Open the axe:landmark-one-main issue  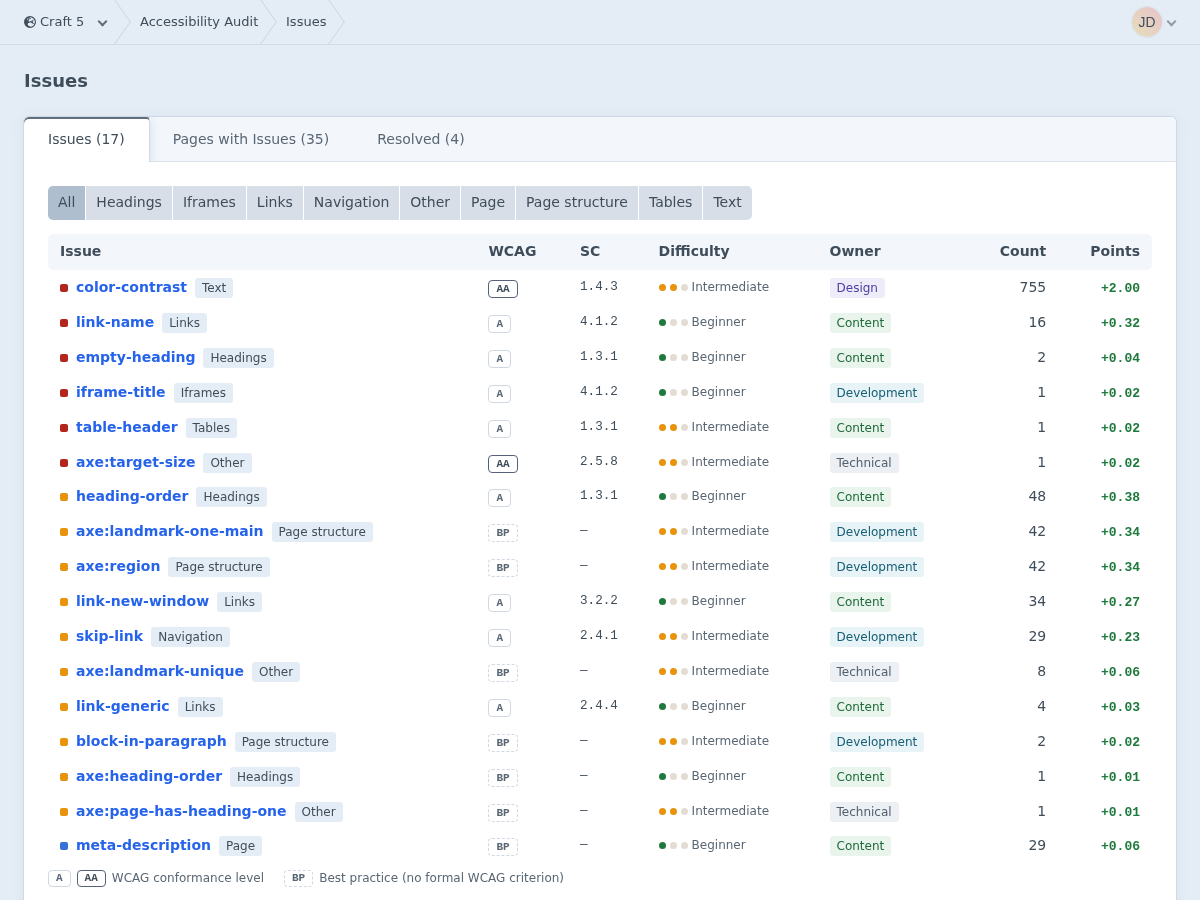[170, 531]
